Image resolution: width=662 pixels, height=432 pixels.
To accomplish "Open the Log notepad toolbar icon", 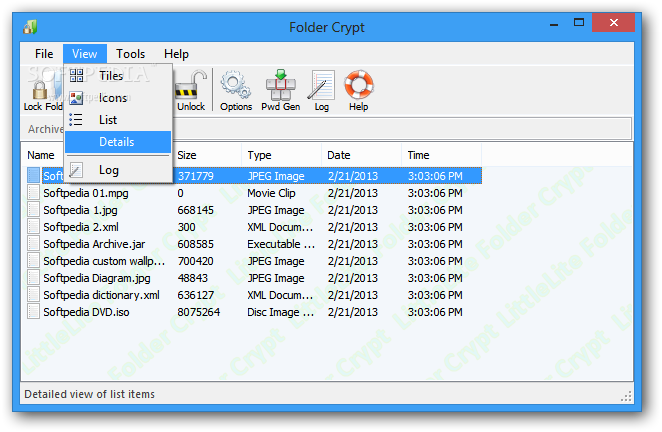I will tap(321, 85).
